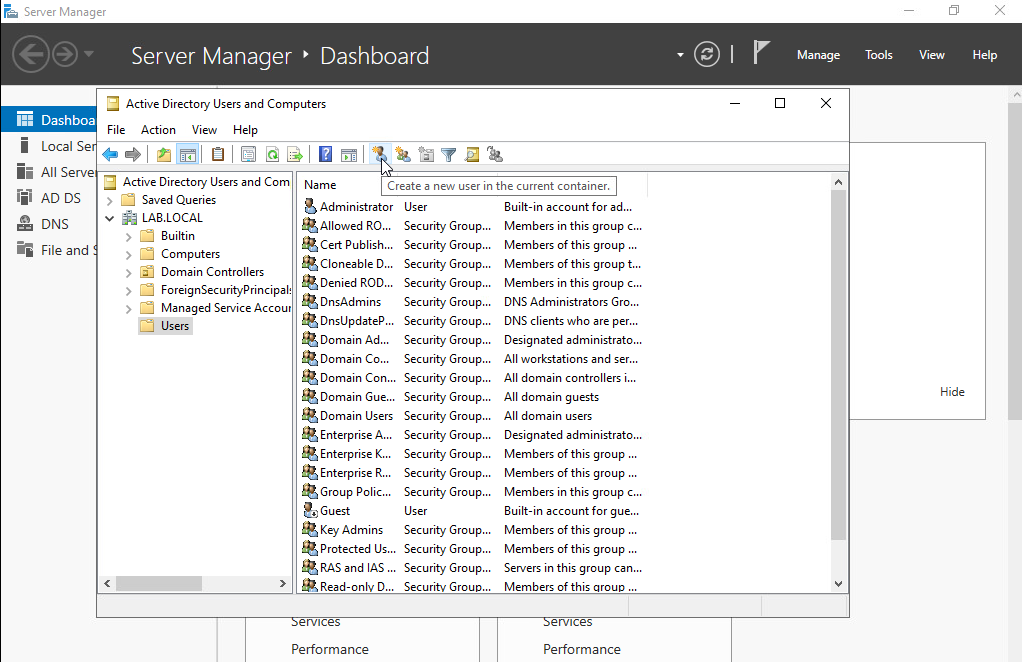The image size is (1022, 662).
Task: Open the Notifications flag in Server Manager
Action: pyautogui.click(x=761, y=52)
